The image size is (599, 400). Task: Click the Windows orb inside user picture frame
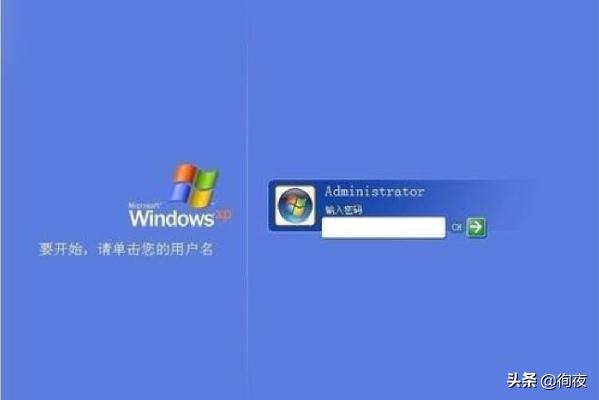pos(295,206)
